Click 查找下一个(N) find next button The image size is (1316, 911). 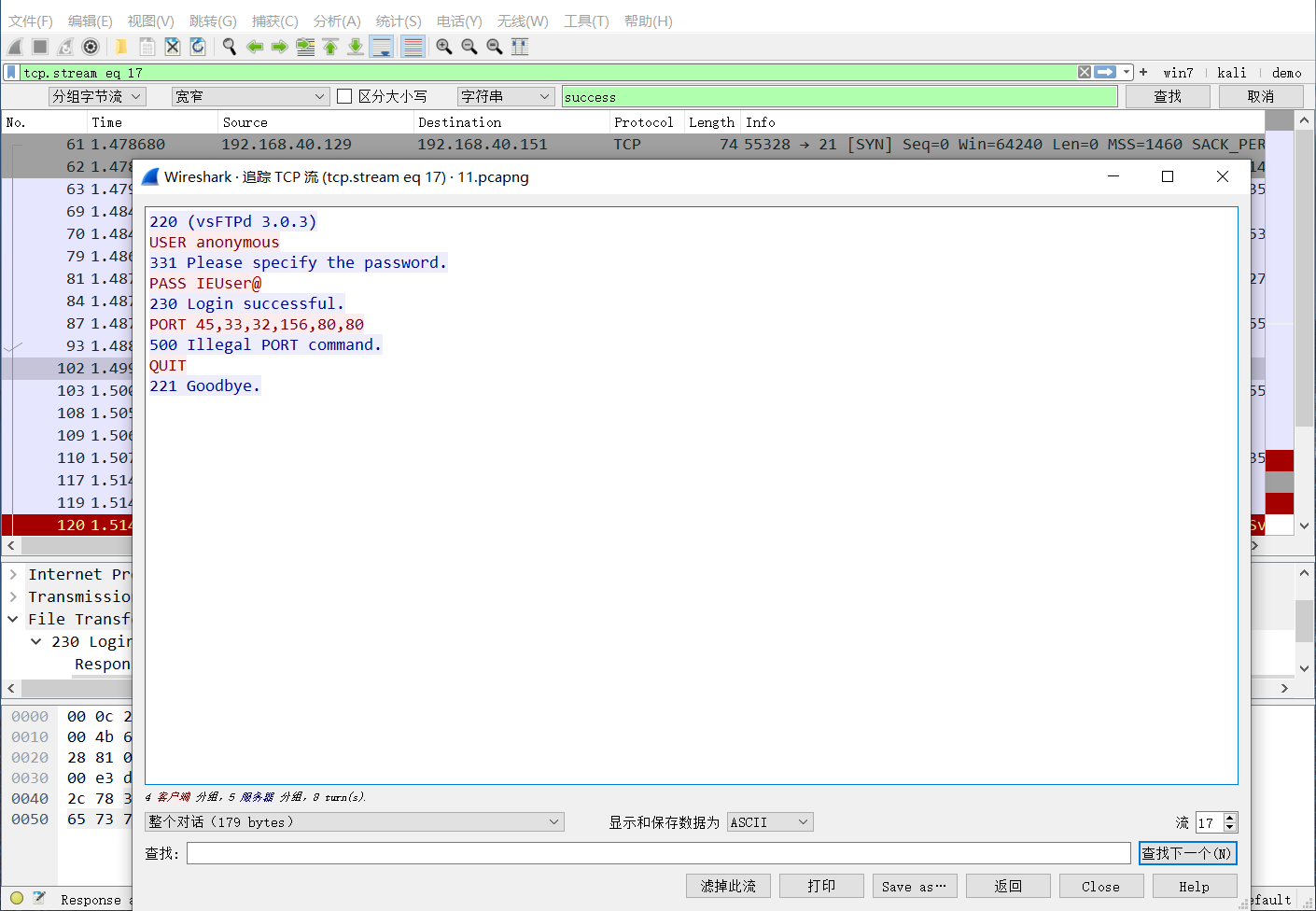[x=1187, y=853]
